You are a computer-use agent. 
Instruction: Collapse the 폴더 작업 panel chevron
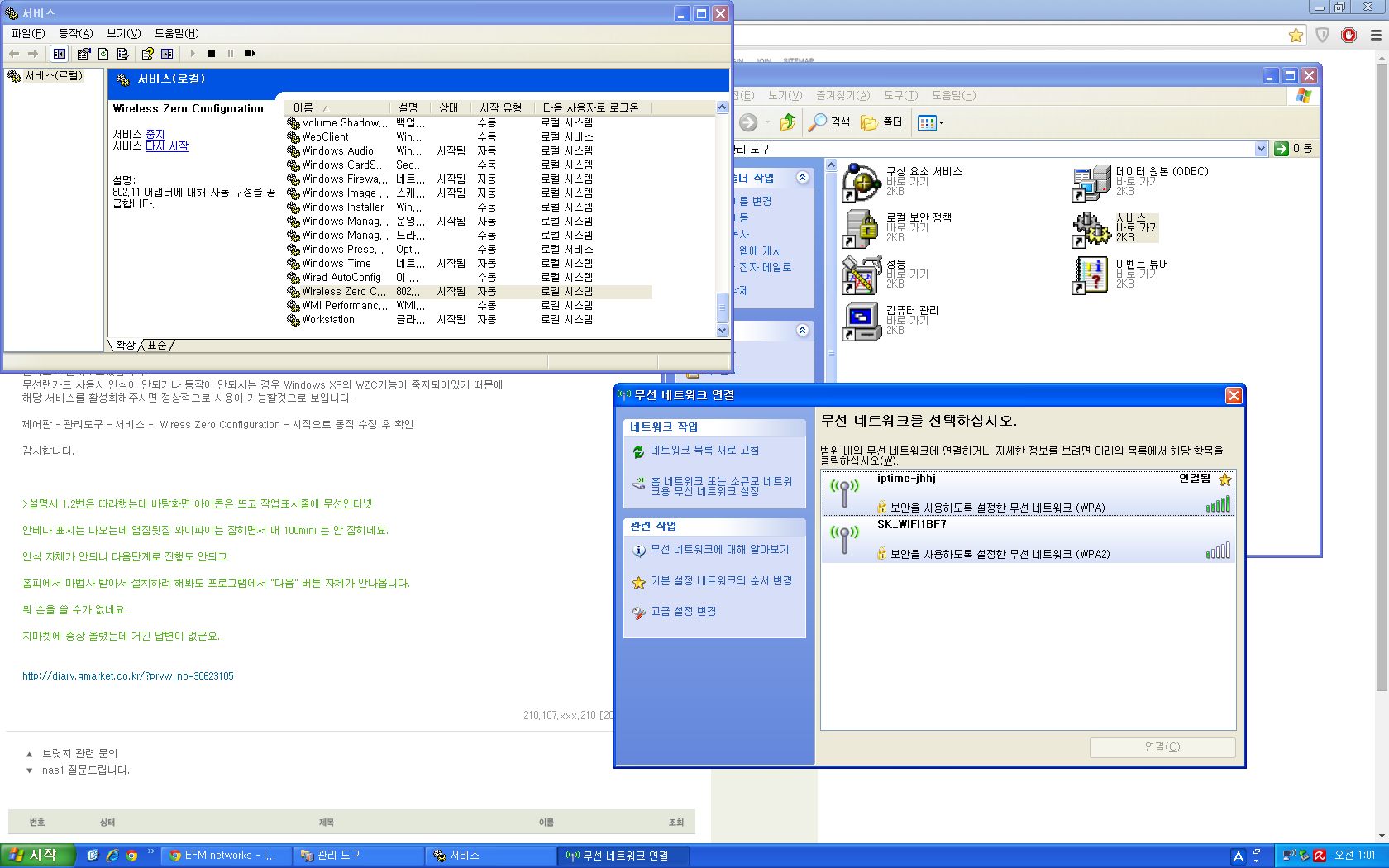[802, 177]
